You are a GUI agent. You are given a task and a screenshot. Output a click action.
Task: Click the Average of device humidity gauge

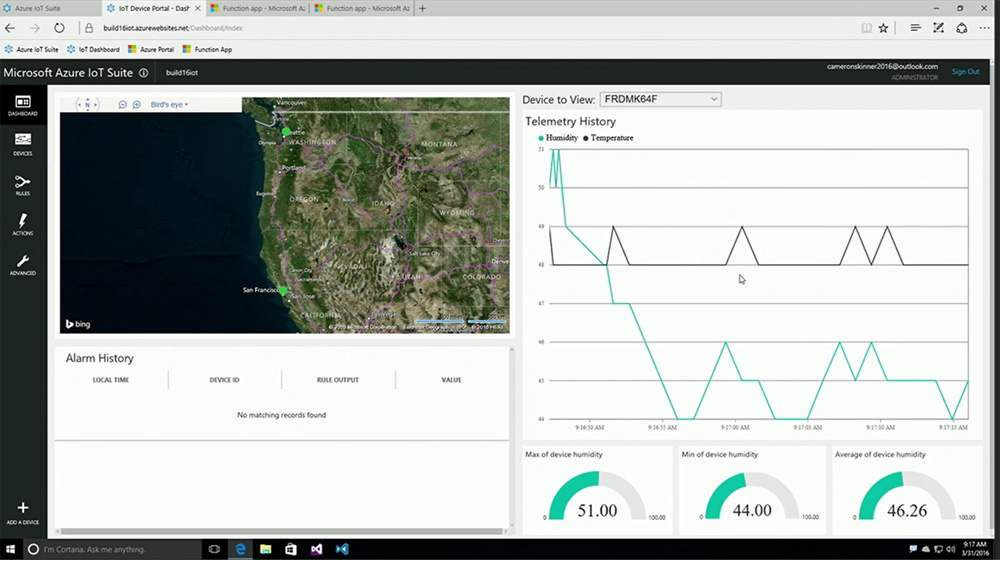pyautogui.click(x=907, y=496)
